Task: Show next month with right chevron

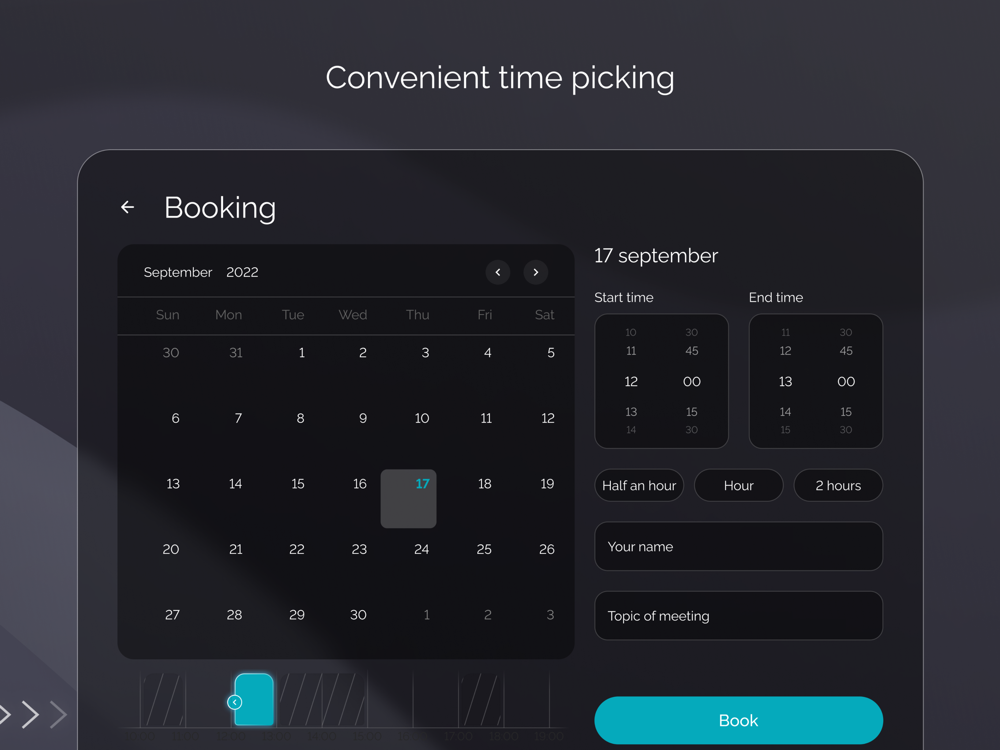Action: click(x=536, y=272)
